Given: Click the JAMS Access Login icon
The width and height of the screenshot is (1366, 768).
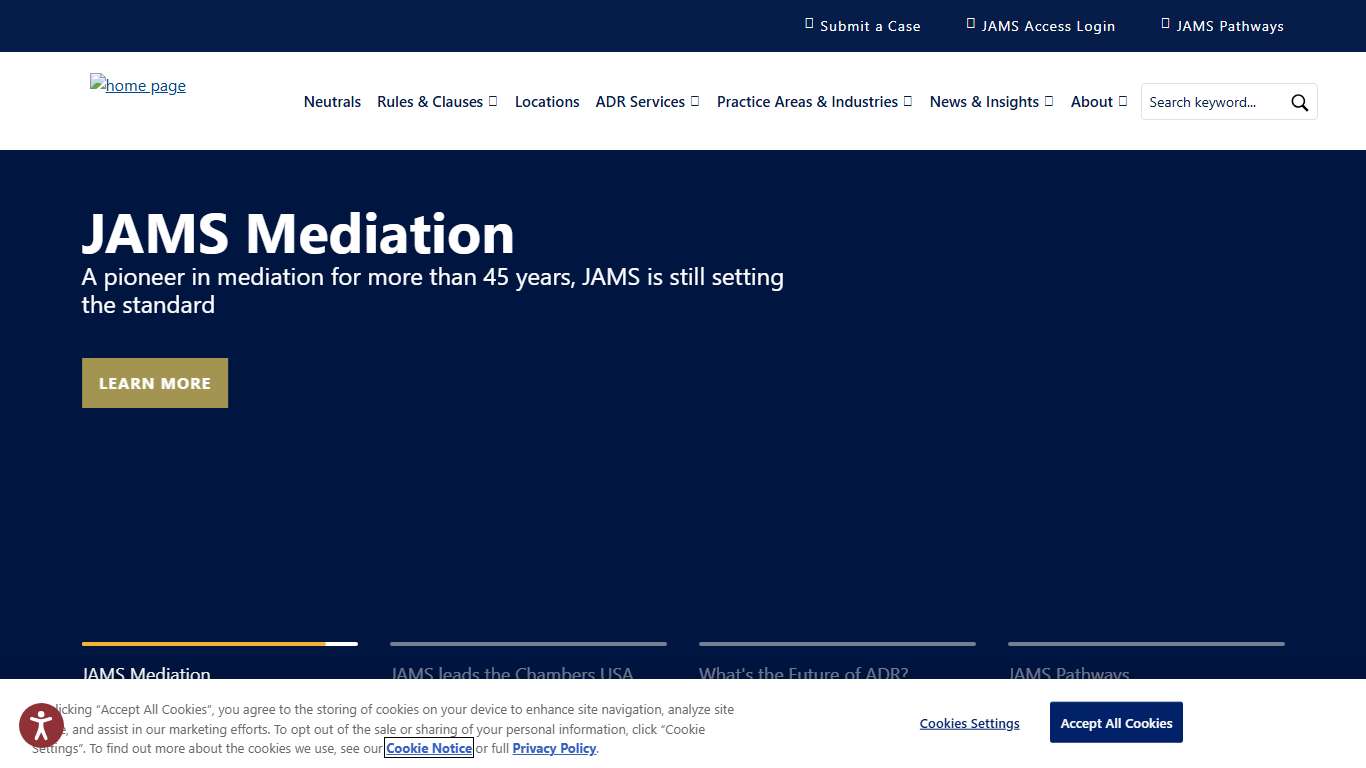Looking at the screenshot, I should coord(970,24).
